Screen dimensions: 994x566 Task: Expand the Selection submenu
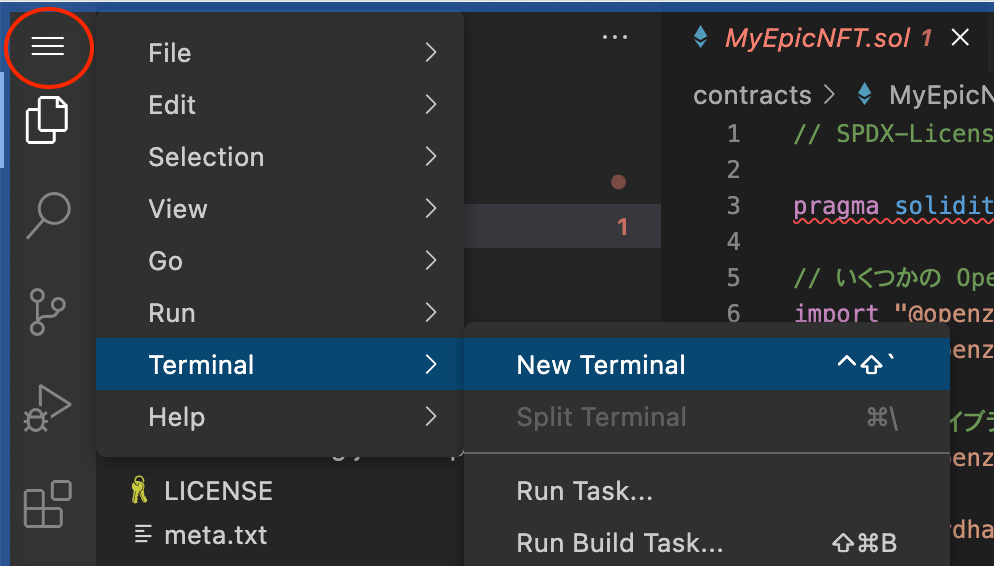[280, 157]
